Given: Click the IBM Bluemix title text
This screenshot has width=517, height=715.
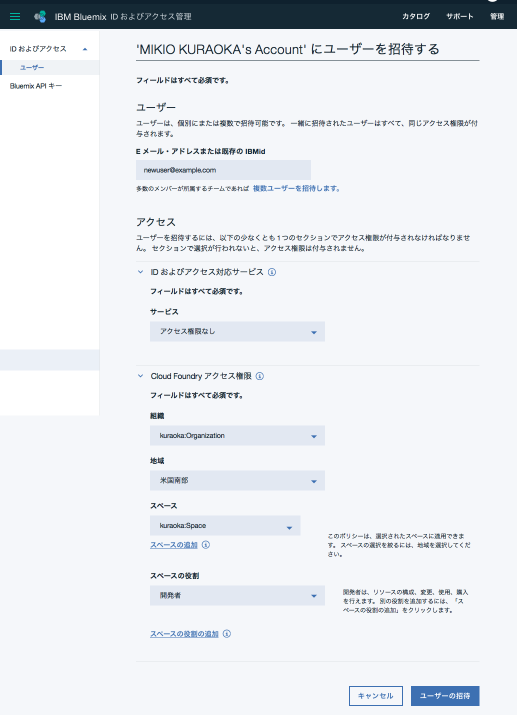Looking at the screenshot, I should (x=81, y=17).
